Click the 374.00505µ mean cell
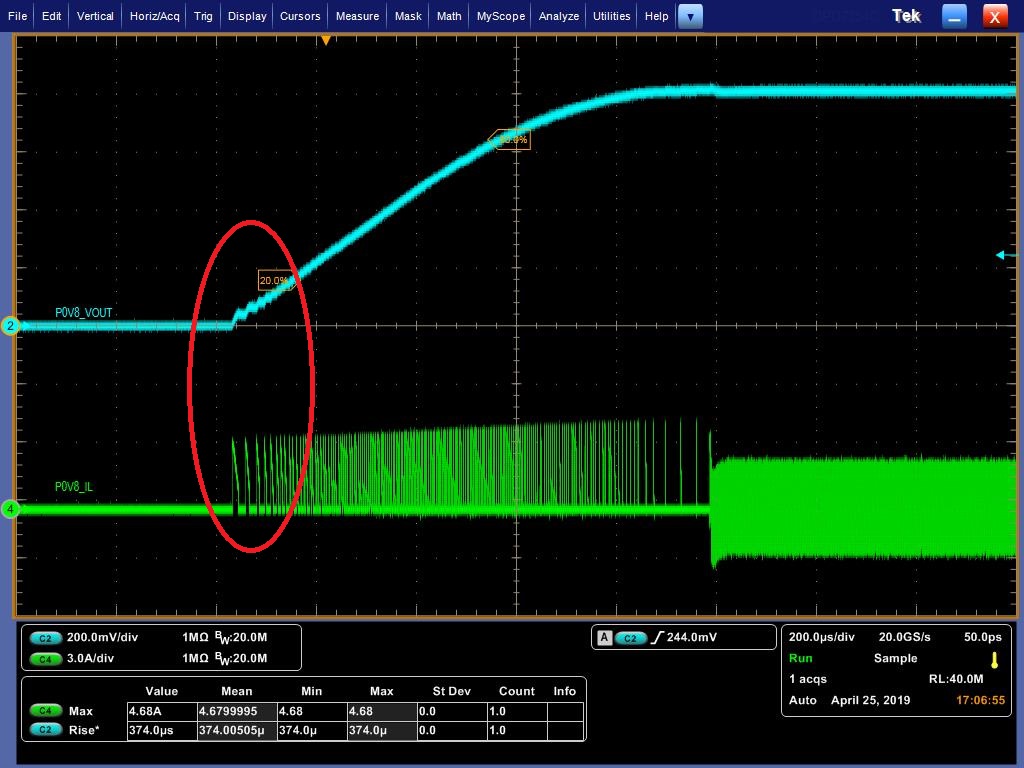The image size is (1024, 768). (237, 730)
